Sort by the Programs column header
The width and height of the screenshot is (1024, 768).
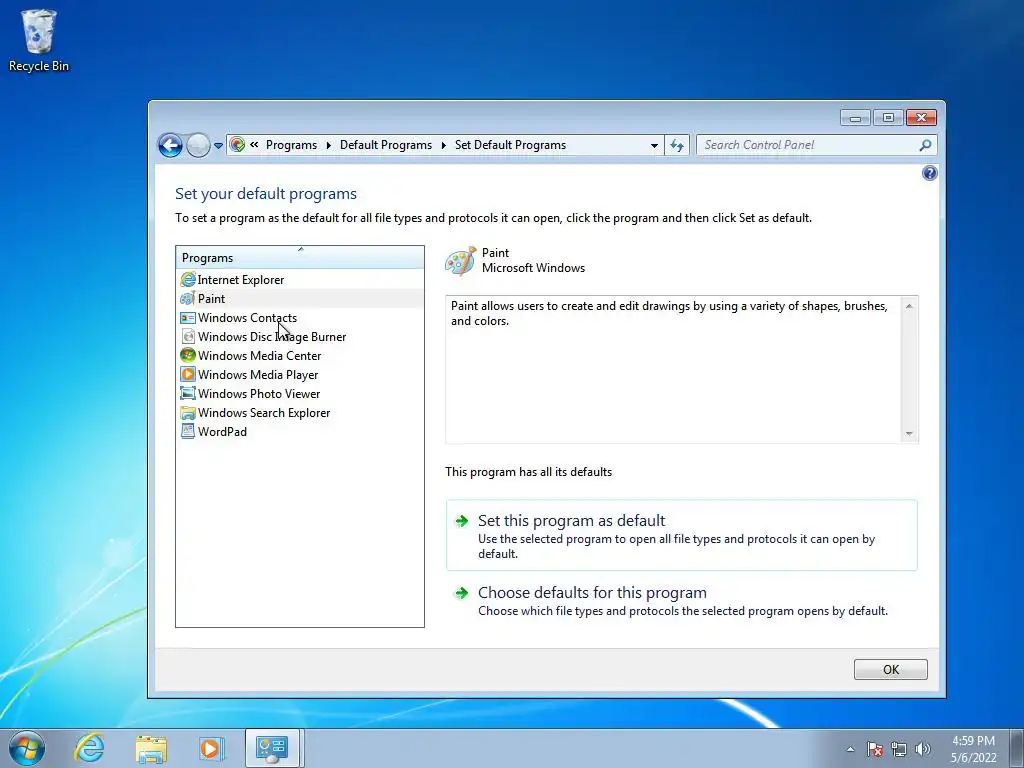point(300,257)
